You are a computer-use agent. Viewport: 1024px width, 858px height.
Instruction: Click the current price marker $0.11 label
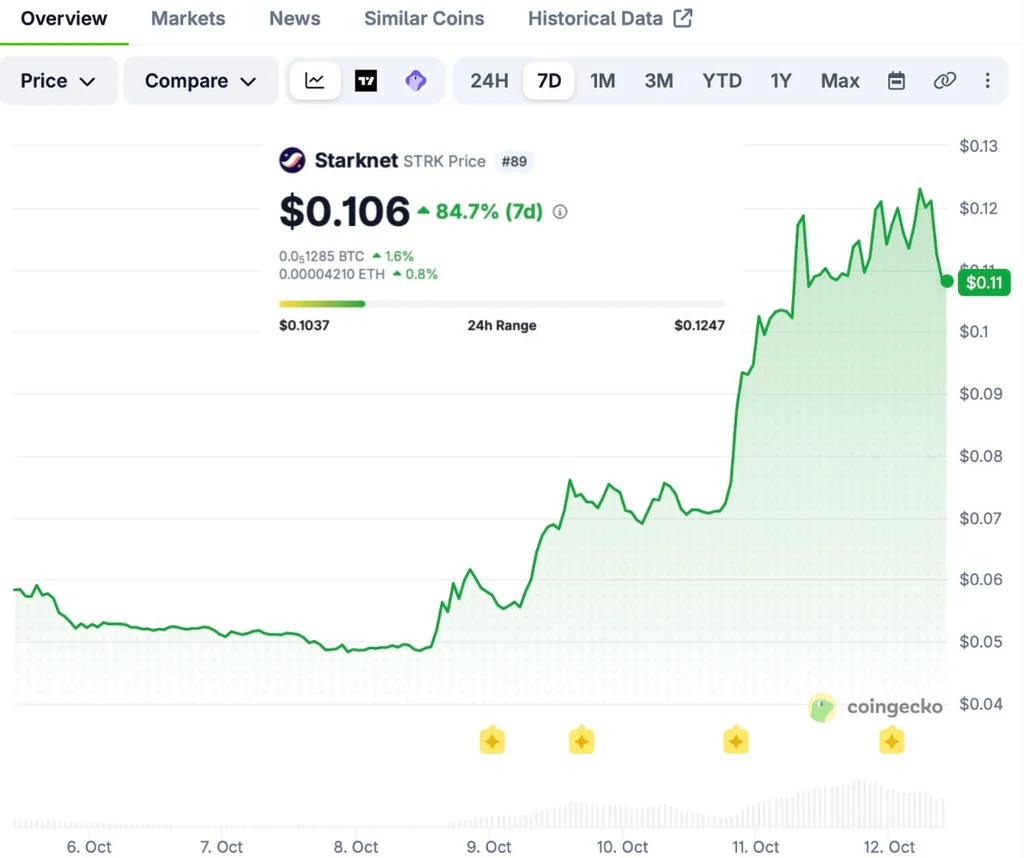(984, 282)
